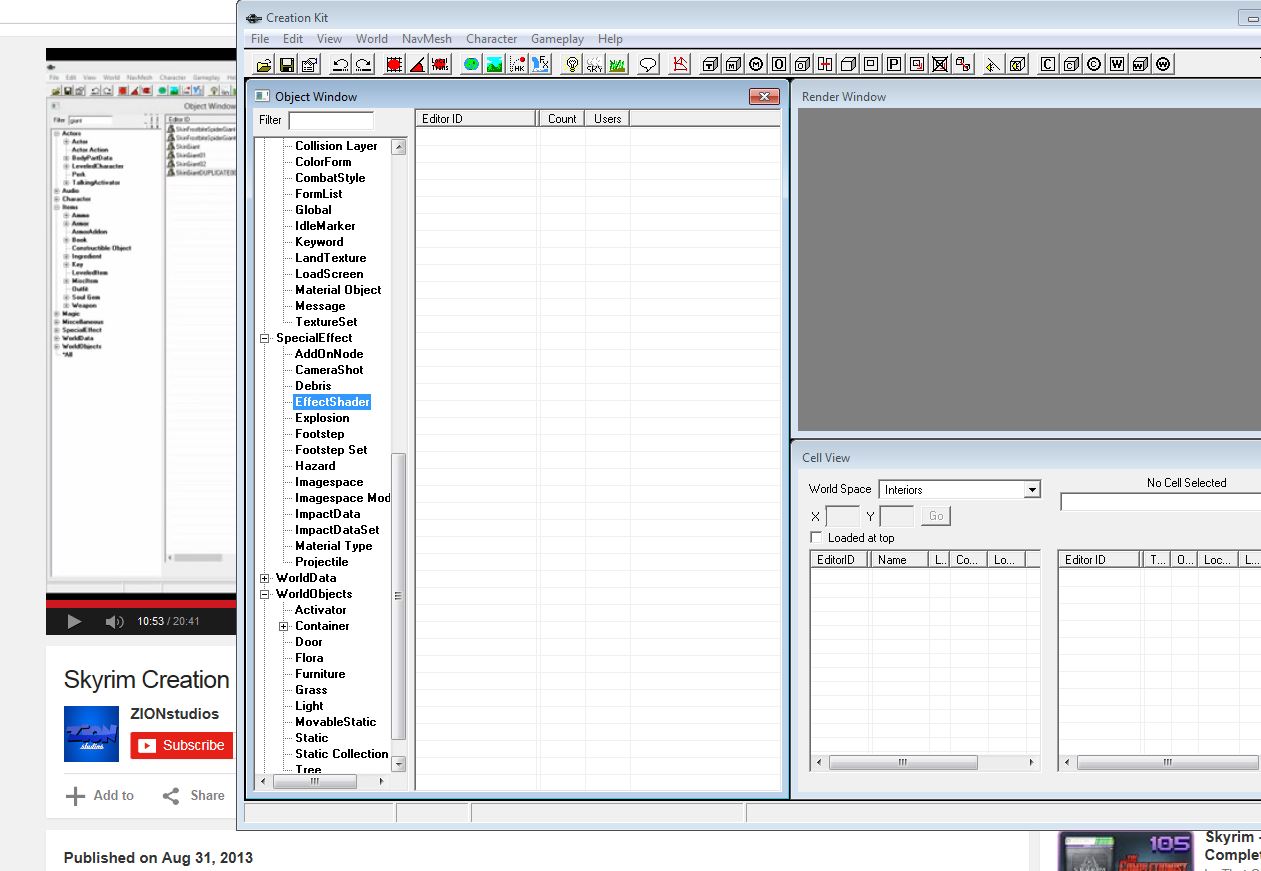Click the Object Window Filter input field
This screenshot has width=1261, height=871.
click(x=330, y=120)
